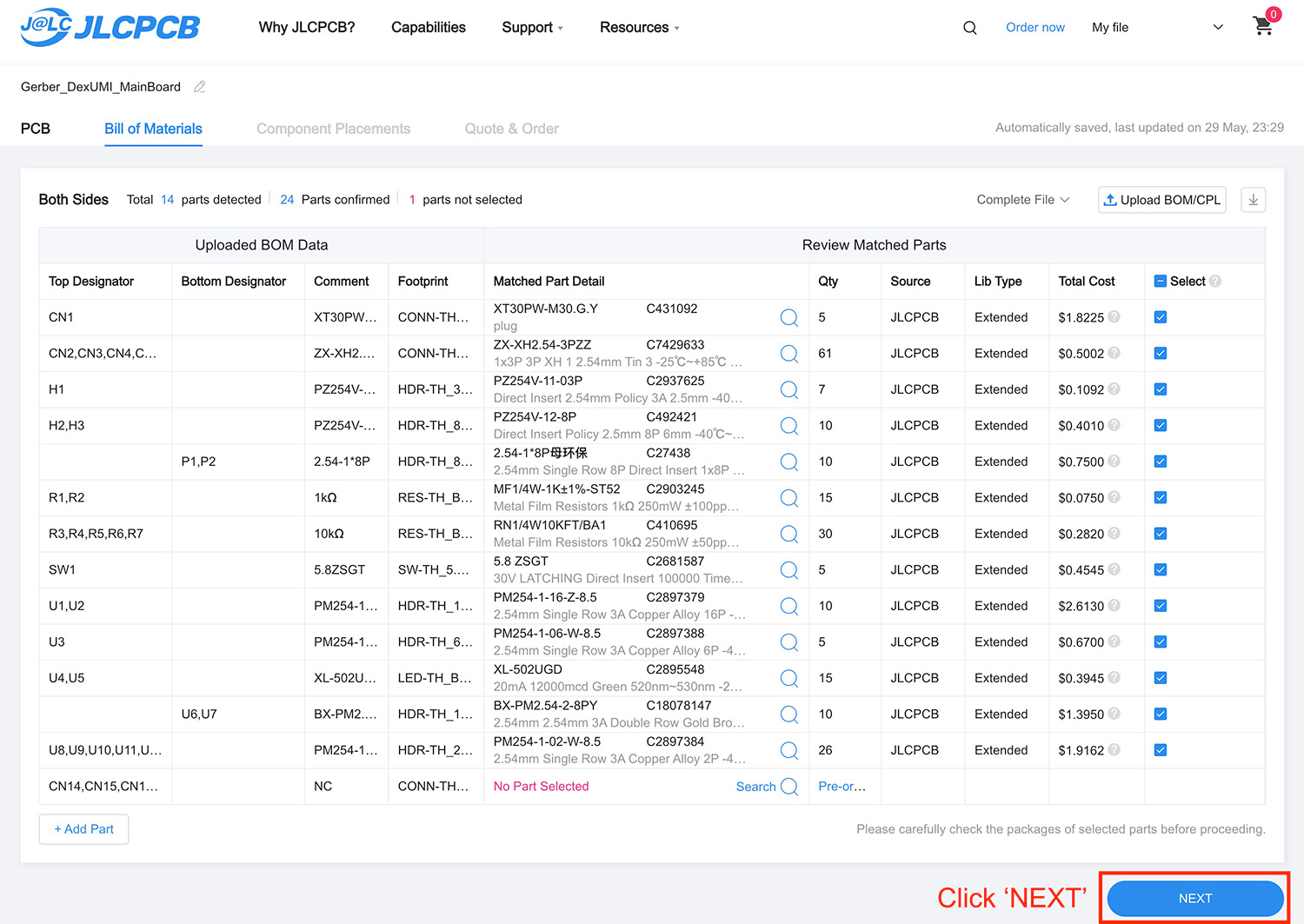Search replacement for PM254-1-16-Z-8.5 part
Image resolution: width=1304 pixels, height=924 pixels.
(789, 606)
